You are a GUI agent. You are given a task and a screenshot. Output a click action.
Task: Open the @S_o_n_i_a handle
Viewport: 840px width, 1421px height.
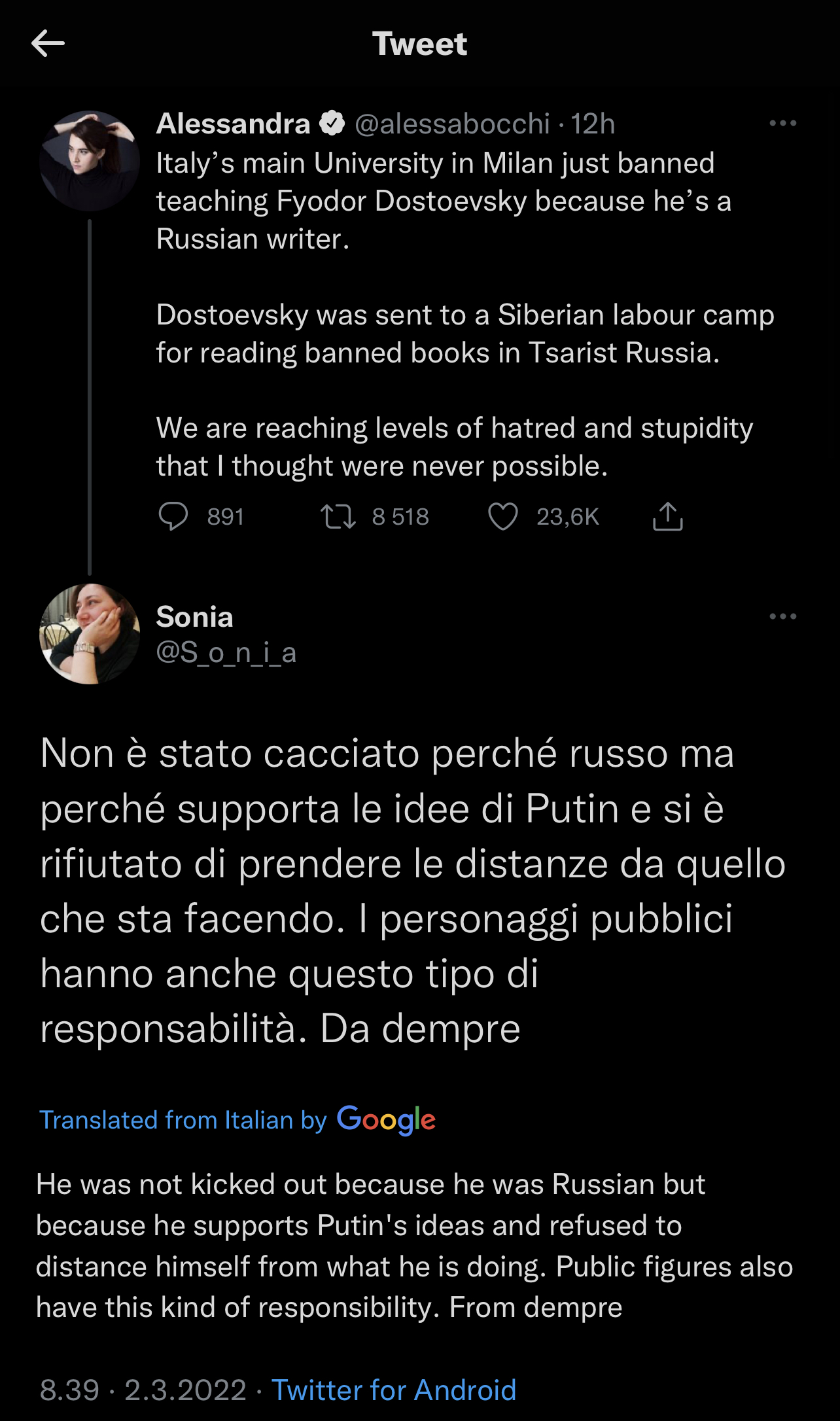226,652
